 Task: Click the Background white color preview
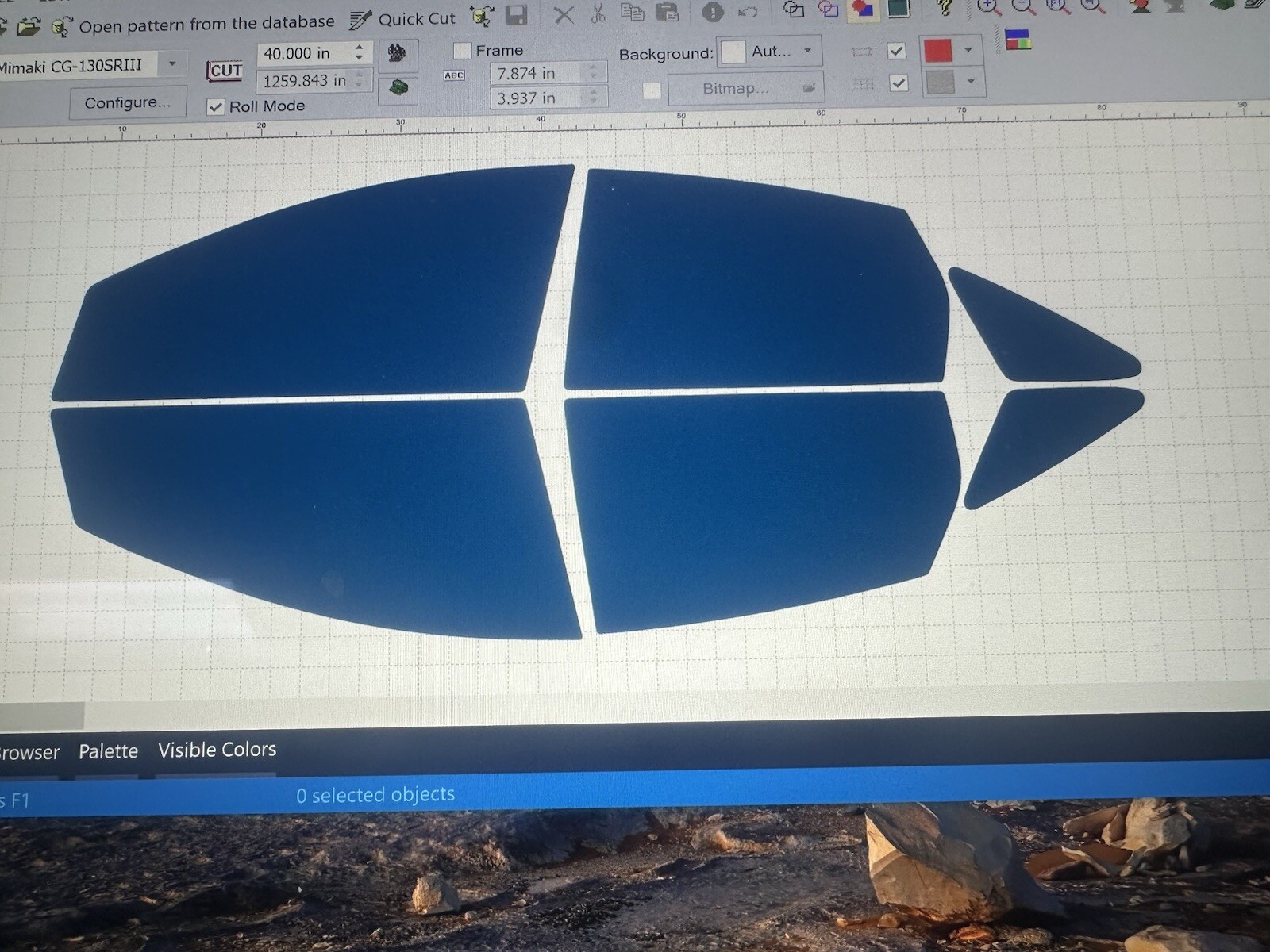click(733, 52)
